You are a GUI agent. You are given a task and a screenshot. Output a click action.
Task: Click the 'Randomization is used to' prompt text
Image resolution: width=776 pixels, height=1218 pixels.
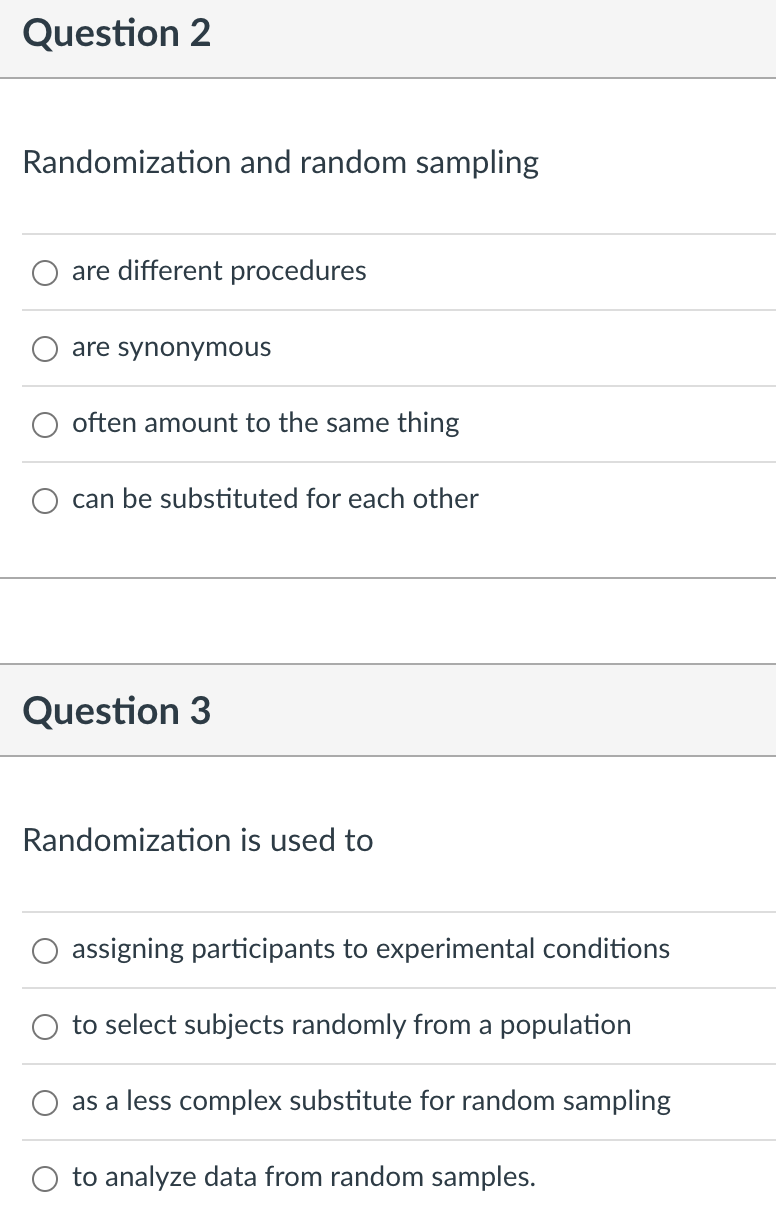coord(197,841)
